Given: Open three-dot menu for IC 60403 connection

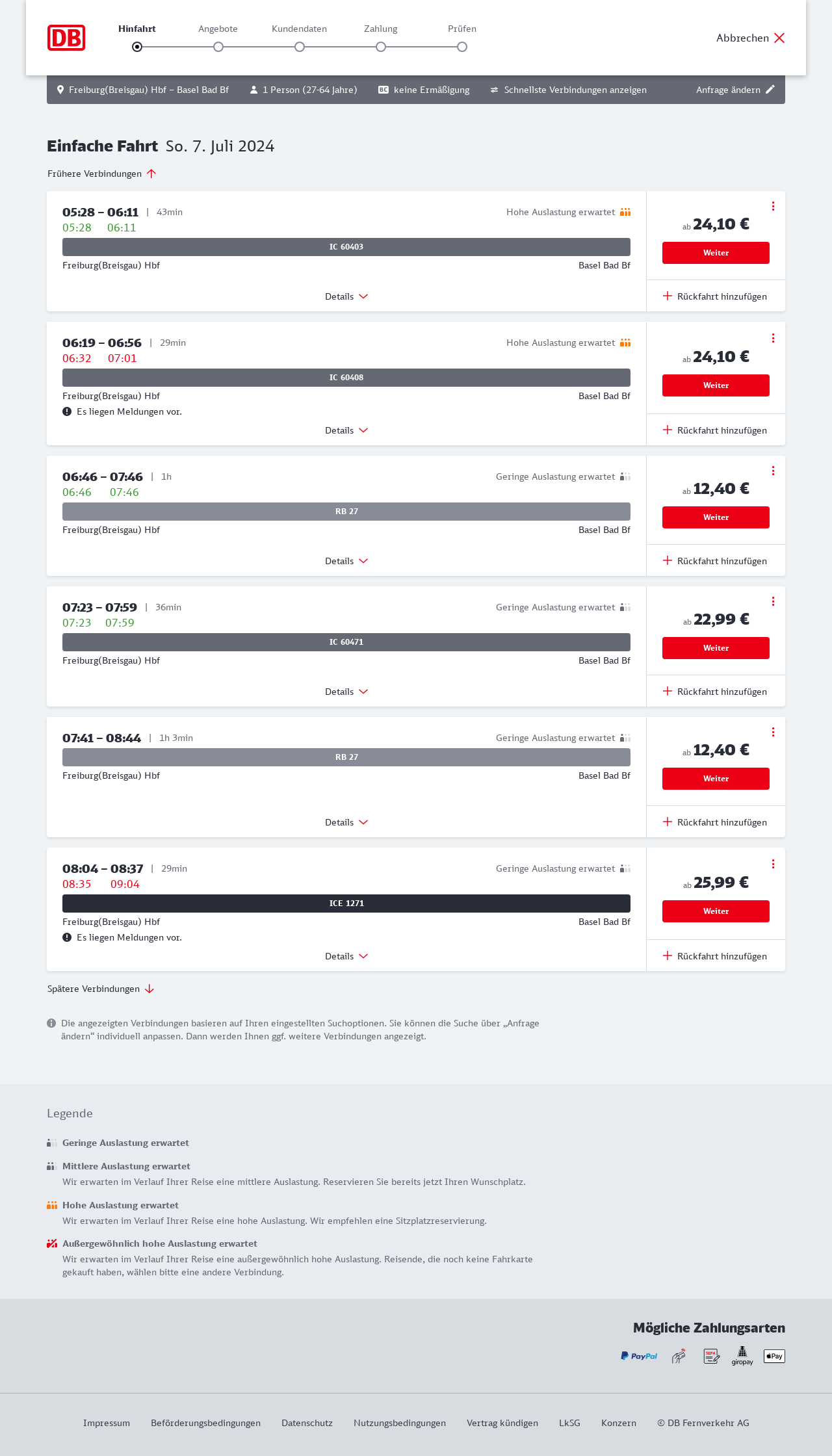Looking at the screenshot, I should click(773, 206).
